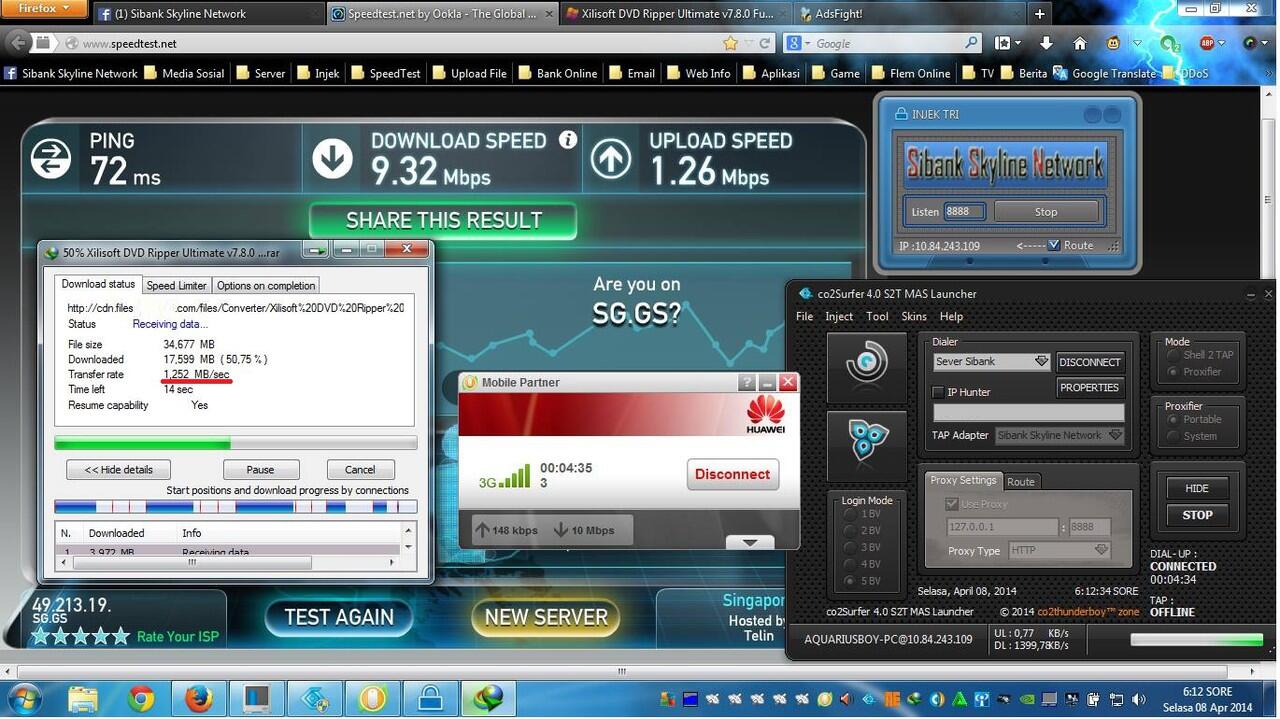The width and height of the screenshot is (1280, 719).
Task: Open the Bank Online bookmark folder
Action: coord(557,73)
